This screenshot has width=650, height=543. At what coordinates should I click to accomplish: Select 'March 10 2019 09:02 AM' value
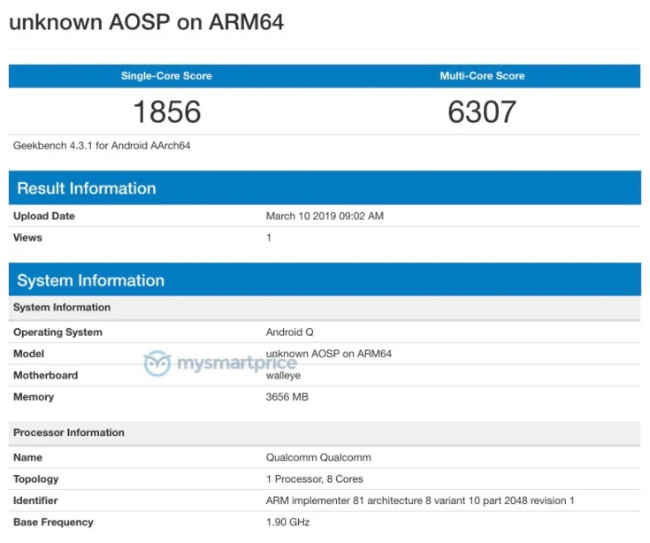coord(325,216)
